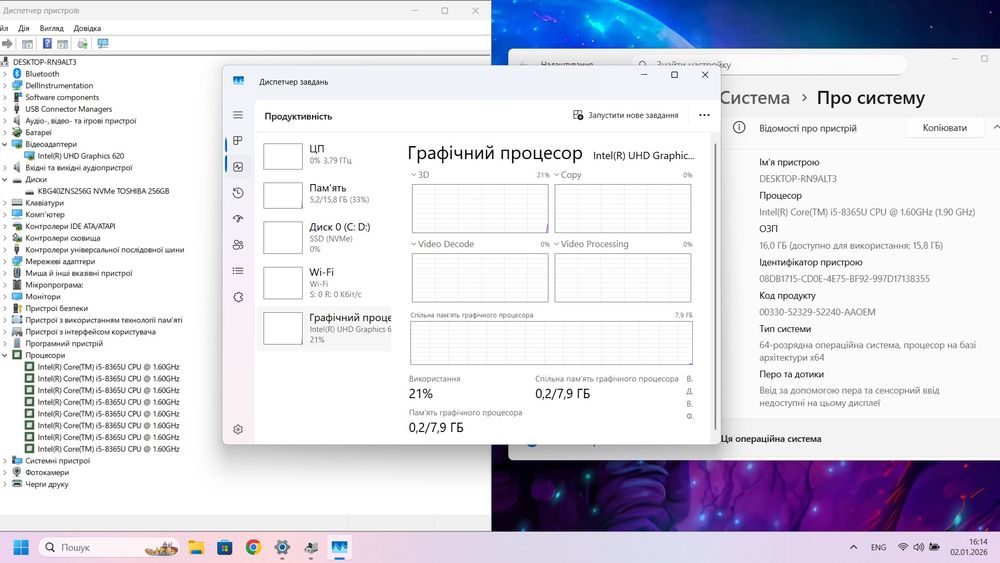Open Wi-Fi network tray icon

[x=902, y=547]
